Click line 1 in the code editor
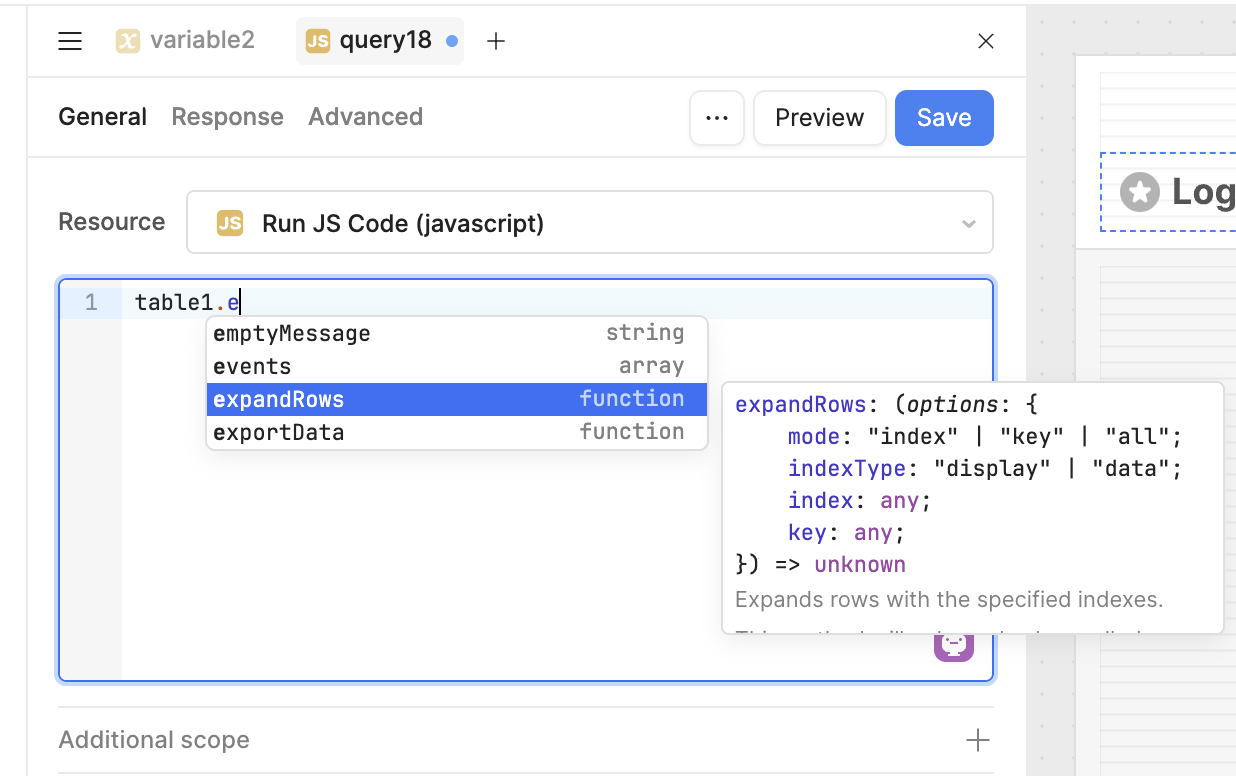1236x776 pixels. (558, 303)
